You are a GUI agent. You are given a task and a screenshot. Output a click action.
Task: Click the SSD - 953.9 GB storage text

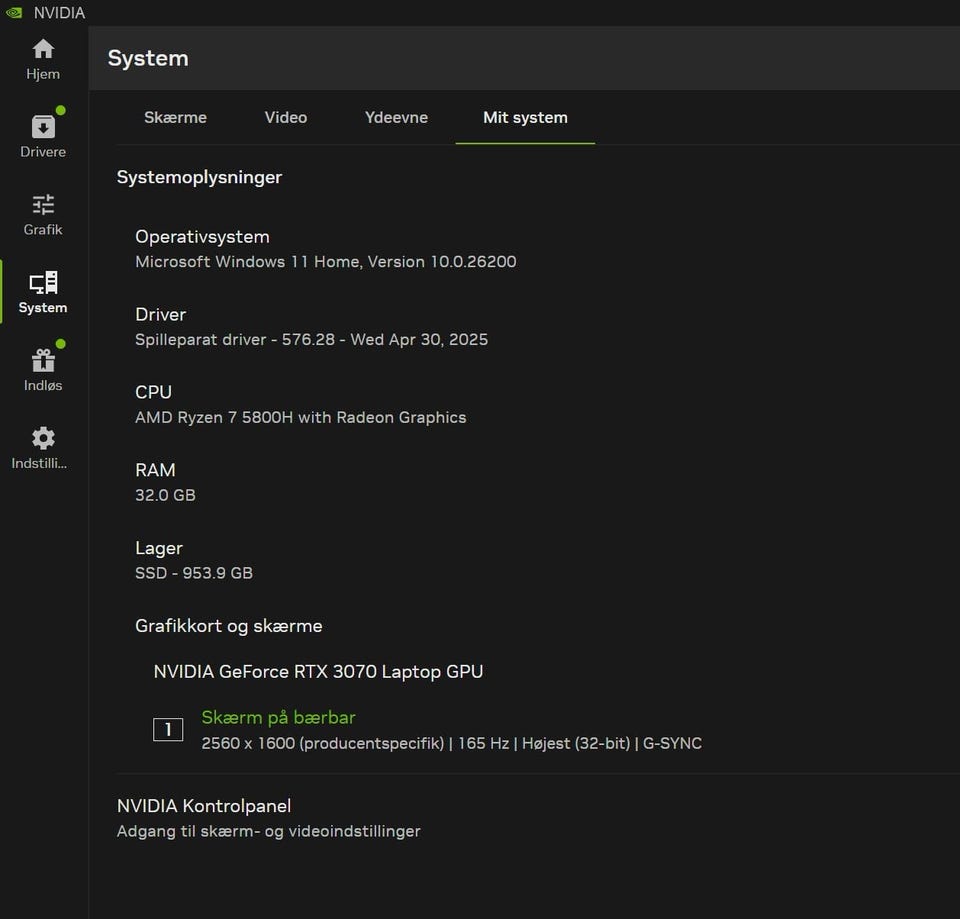pos(194,574)
